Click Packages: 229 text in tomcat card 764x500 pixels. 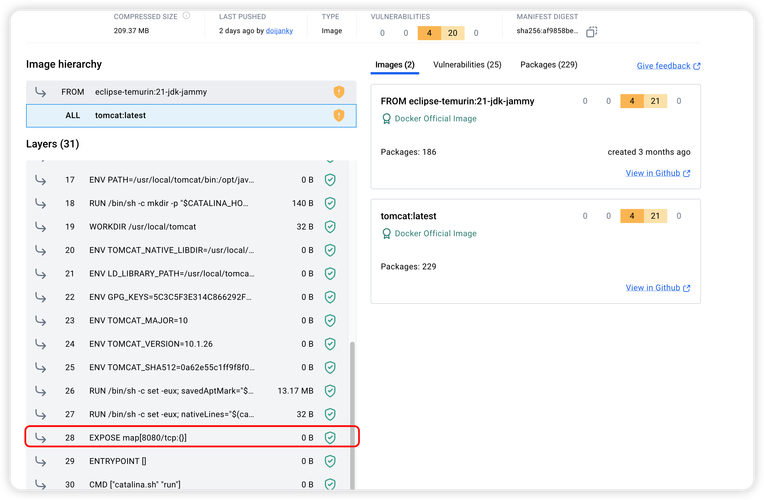point(408,267)
